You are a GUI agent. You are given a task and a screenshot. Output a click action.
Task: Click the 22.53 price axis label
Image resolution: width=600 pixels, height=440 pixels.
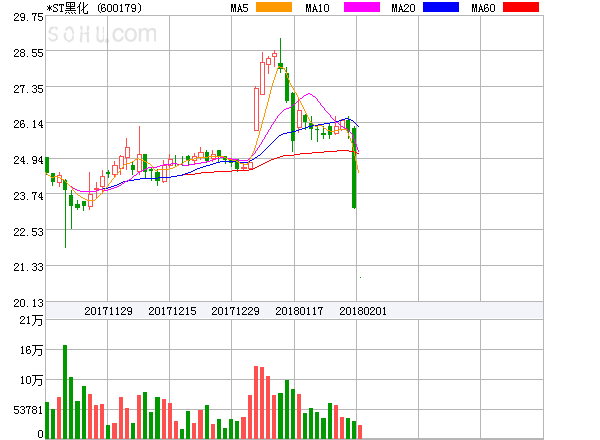(28, 232)
